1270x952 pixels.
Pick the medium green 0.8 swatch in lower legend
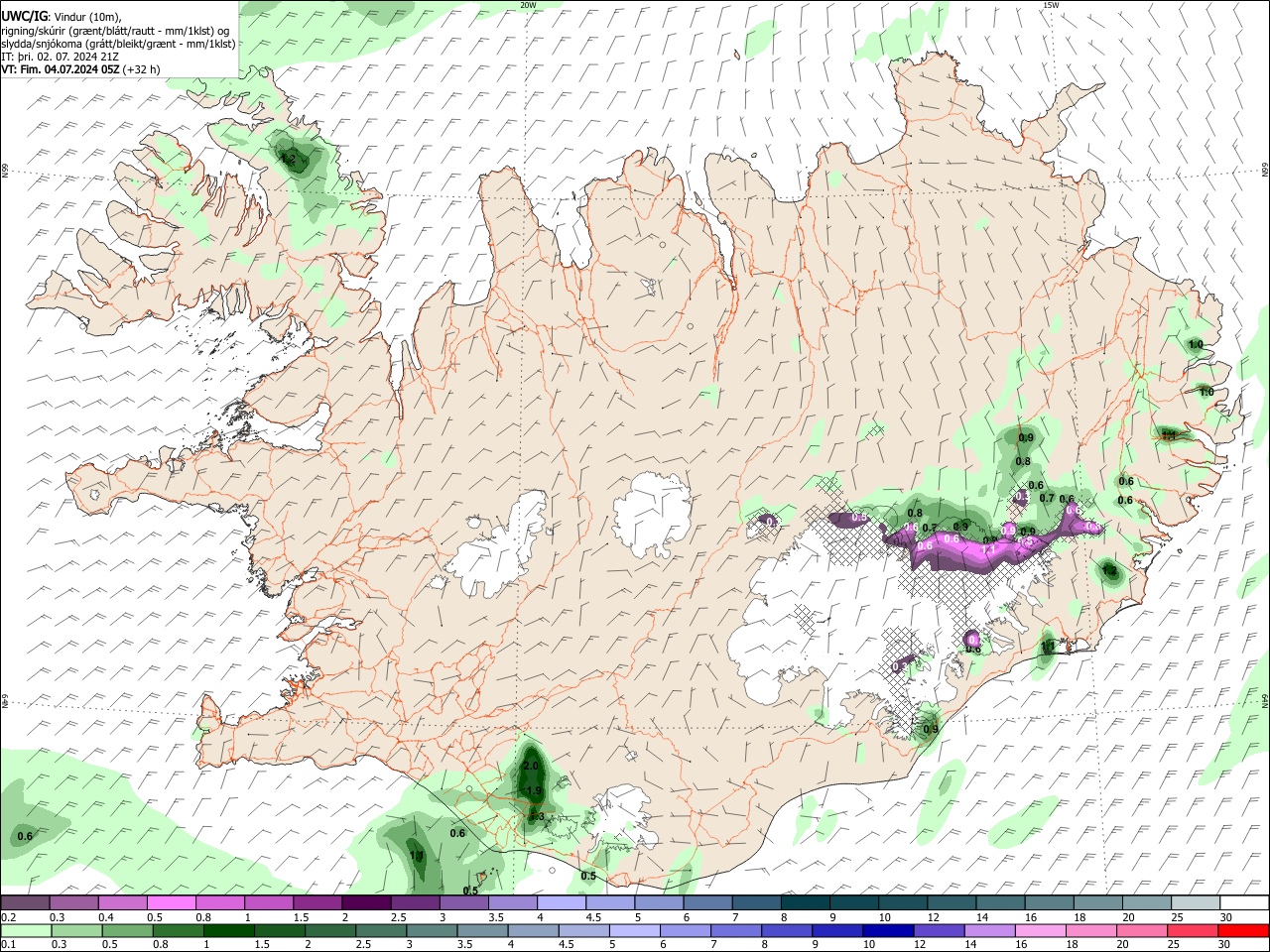click(x=178, y=930)
